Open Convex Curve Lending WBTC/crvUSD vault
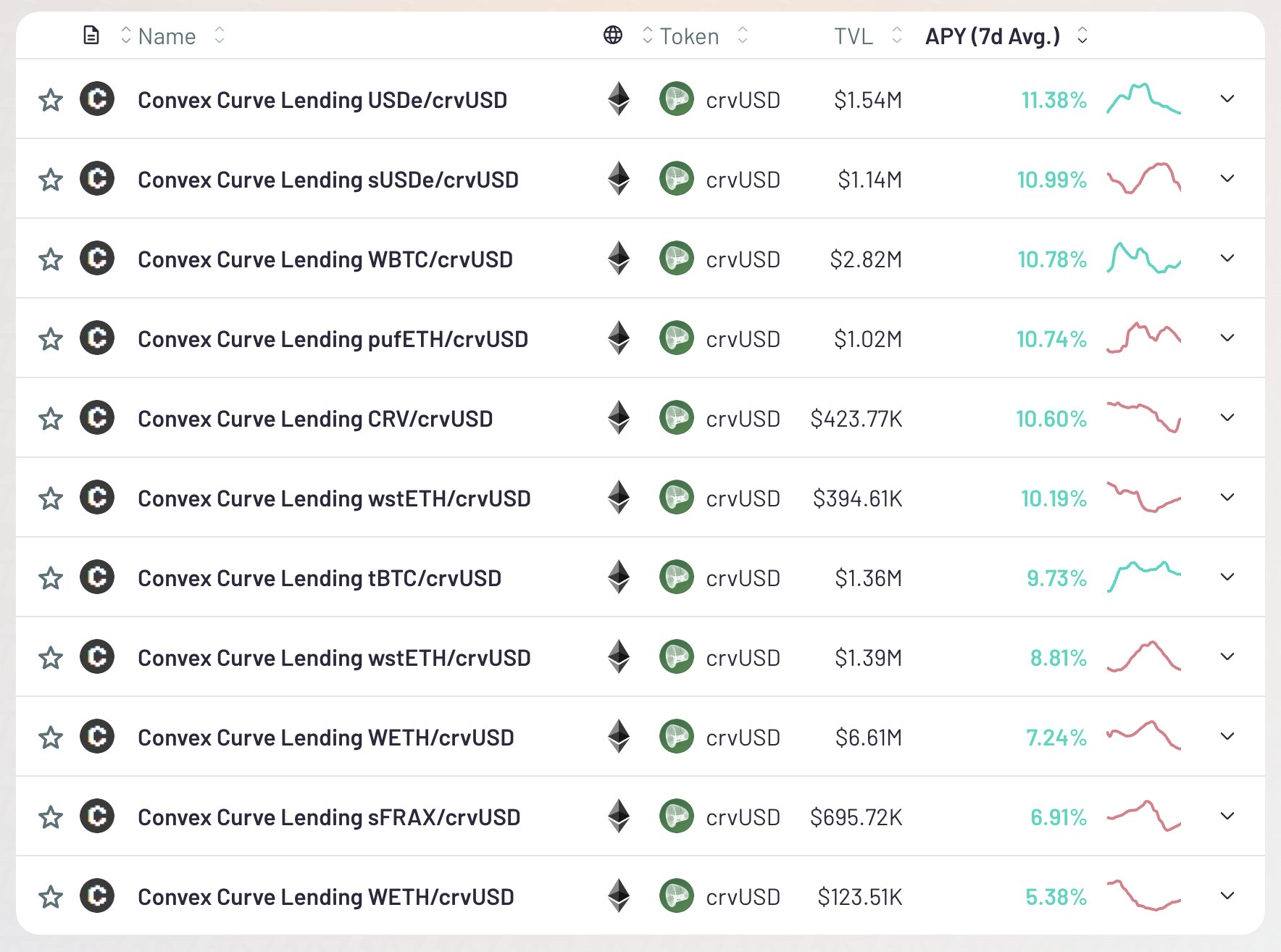The width and height of the screenshot is (1281, 952). (x=325, y=259)
